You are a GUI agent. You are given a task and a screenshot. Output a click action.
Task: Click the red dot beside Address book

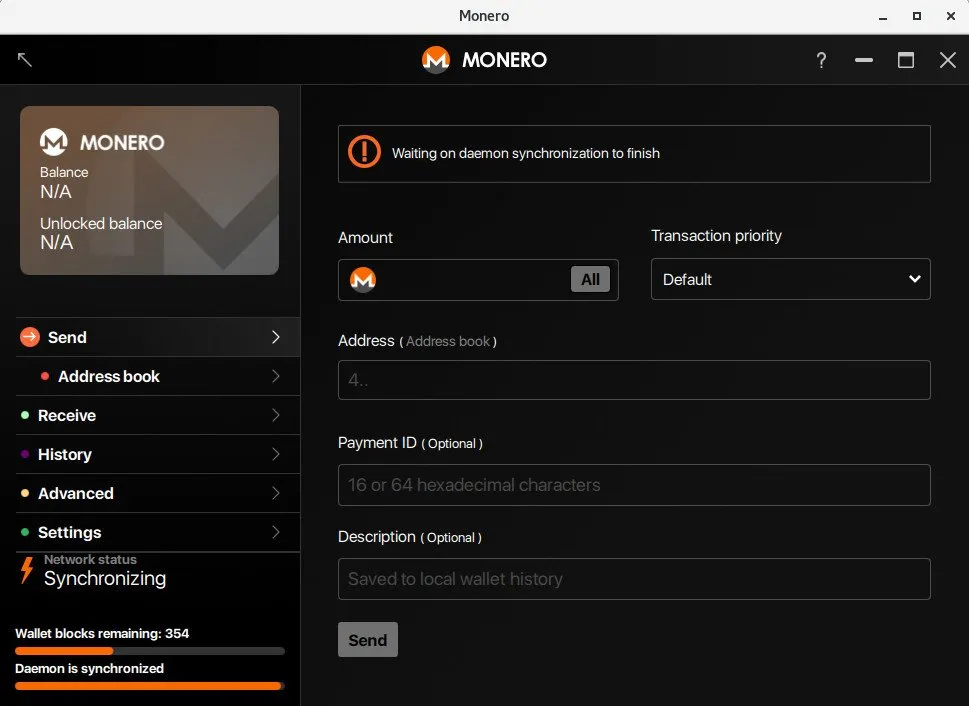pos(44,376)
